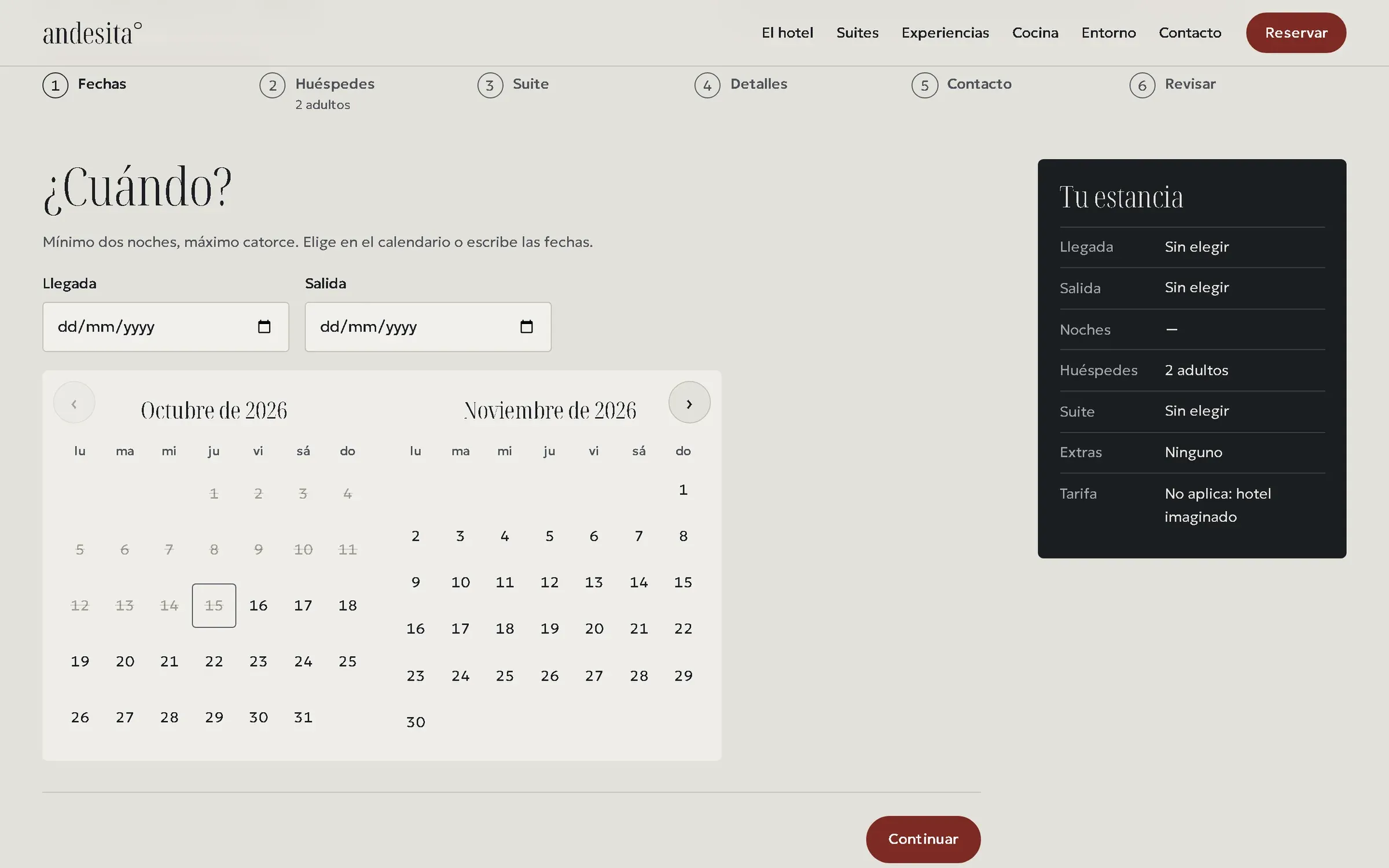Select step 6 Revisar
This screenshot has height=868, width=1389.
click(x=1173, y=85)
